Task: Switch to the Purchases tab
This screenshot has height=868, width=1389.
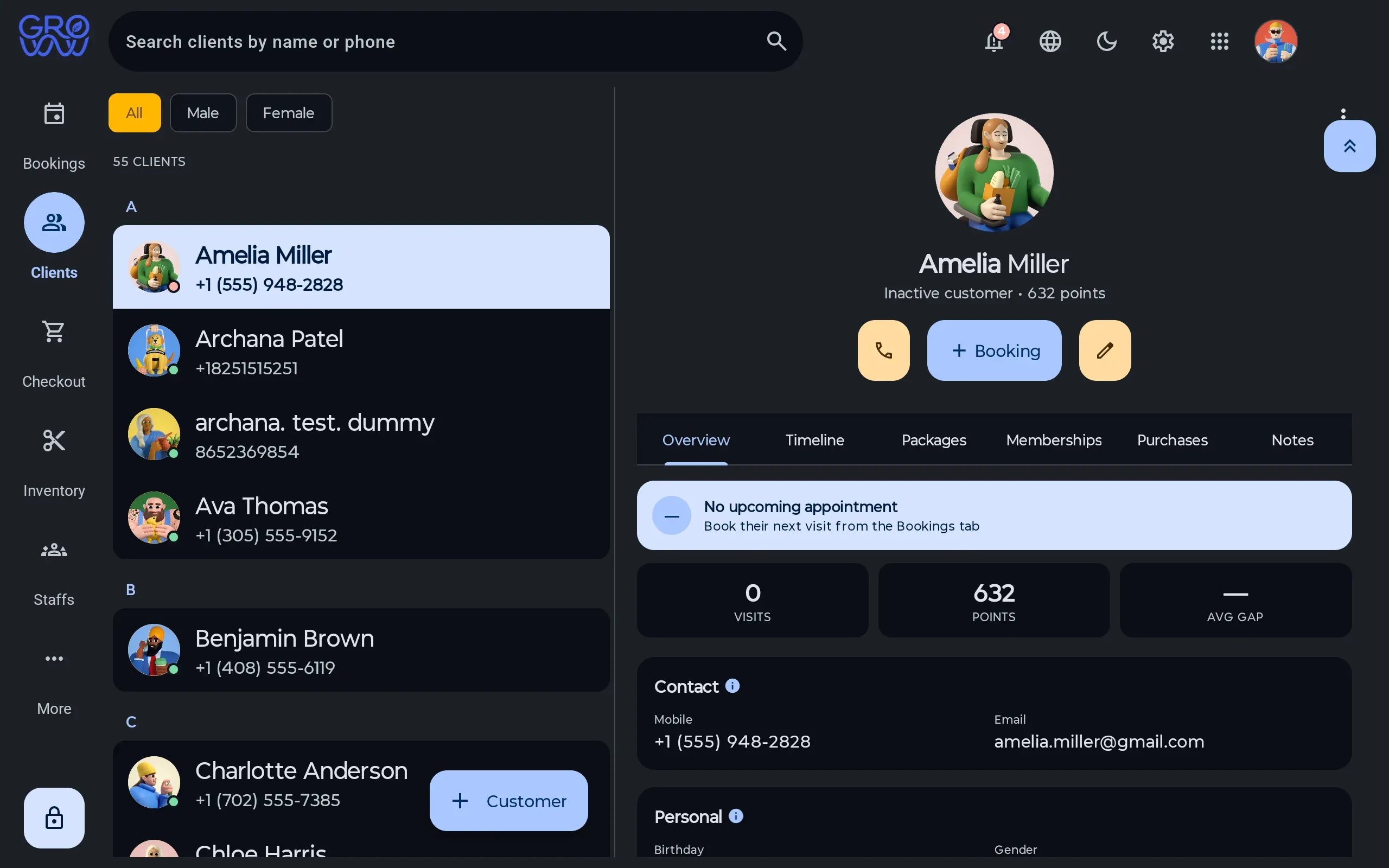Action: tap(1173, 440)
